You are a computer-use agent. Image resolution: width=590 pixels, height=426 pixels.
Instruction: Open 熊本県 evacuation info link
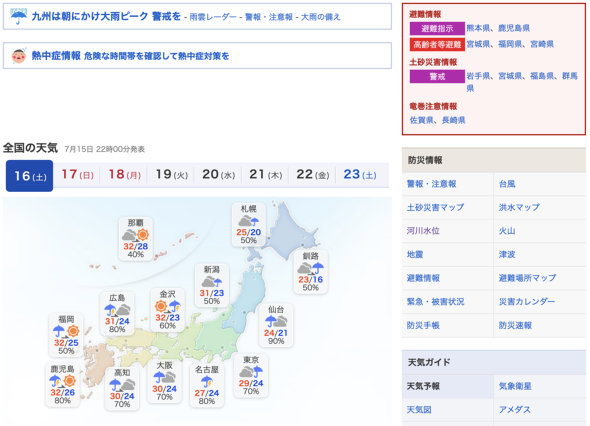[x=478, y=28]
